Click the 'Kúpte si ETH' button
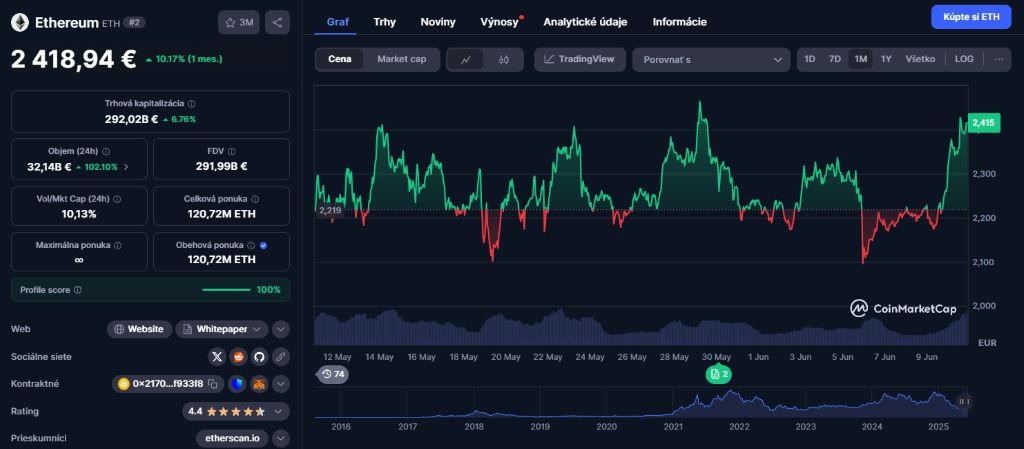The image size is (1024, 449). point(970,17)
